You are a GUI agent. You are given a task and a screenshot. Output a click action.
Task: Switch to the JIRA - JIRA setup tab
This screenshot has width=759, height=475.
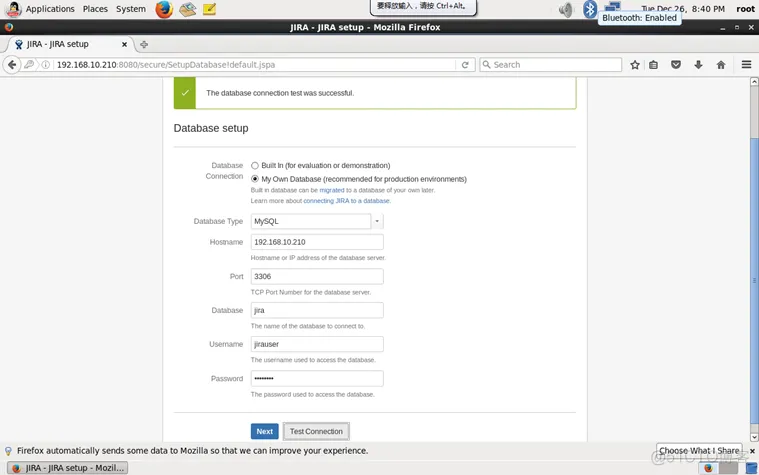click(x=68, y=44)
